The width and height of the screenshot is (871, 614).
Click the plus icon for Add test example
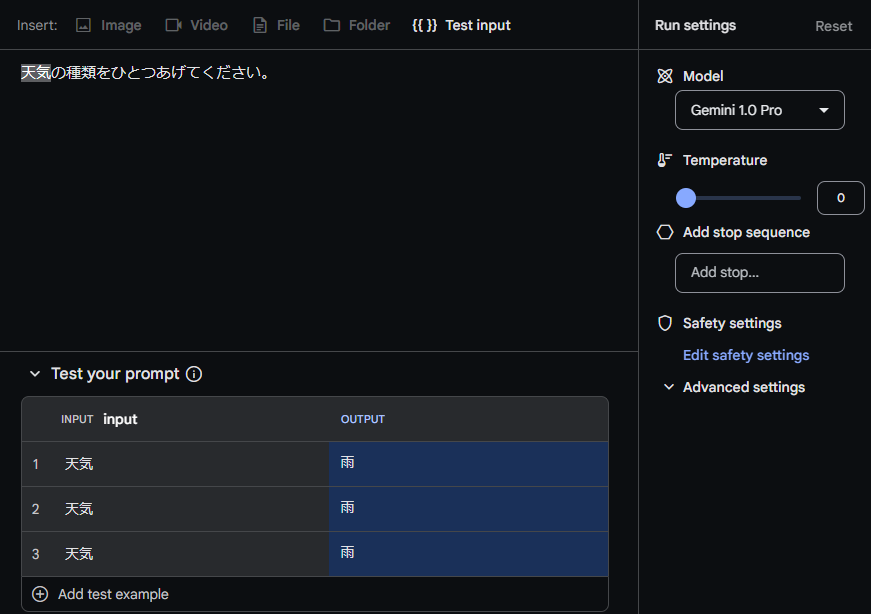(40, 594)
